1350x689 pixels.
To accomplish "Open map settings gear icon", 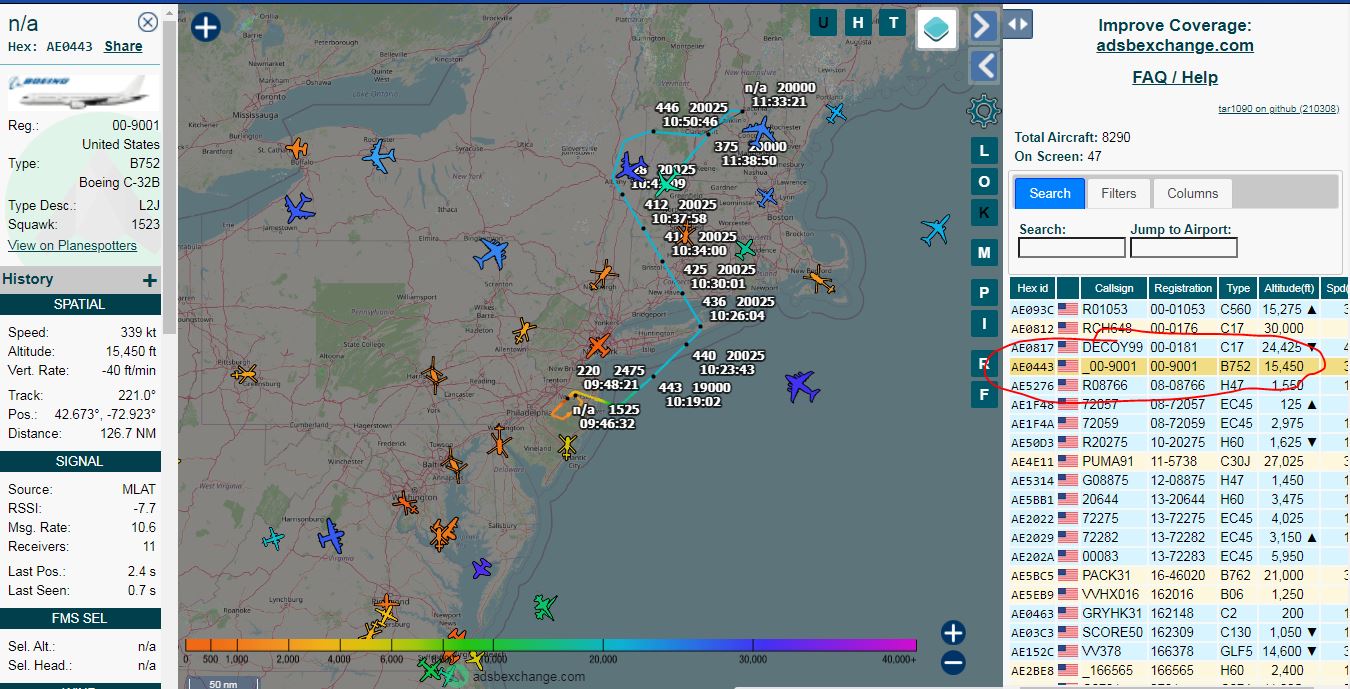I will pyautogui.click(x=984, y=109).
